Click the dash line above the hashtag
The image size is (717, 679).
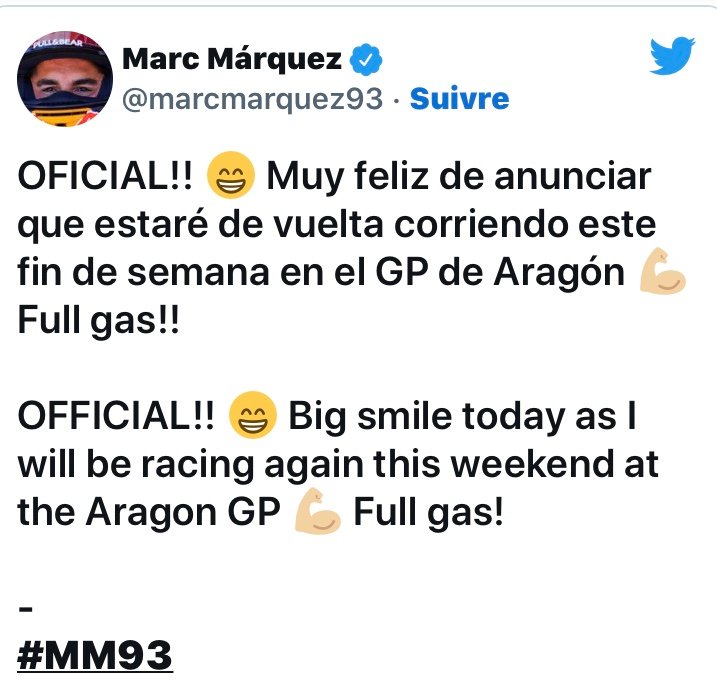point(25,609)
